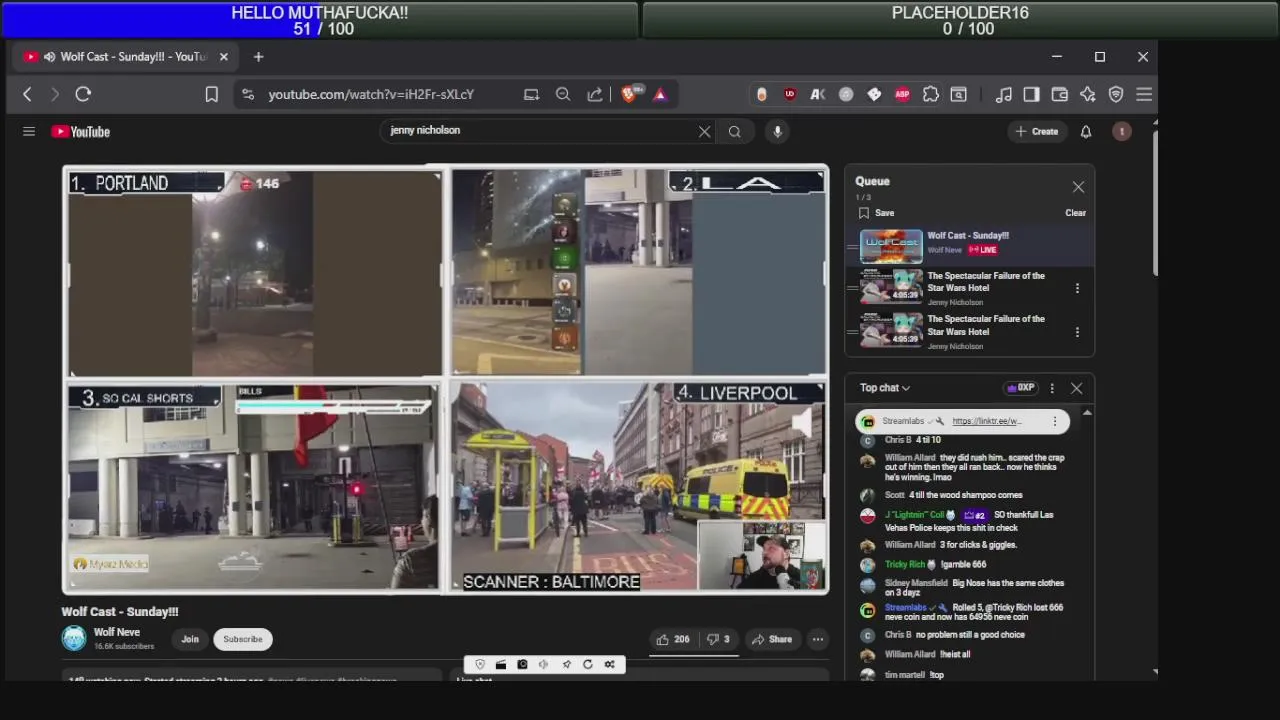Open the Leo AI sparkle icon
This screenshot has width=1280, height=720.
click(1088, 94)
